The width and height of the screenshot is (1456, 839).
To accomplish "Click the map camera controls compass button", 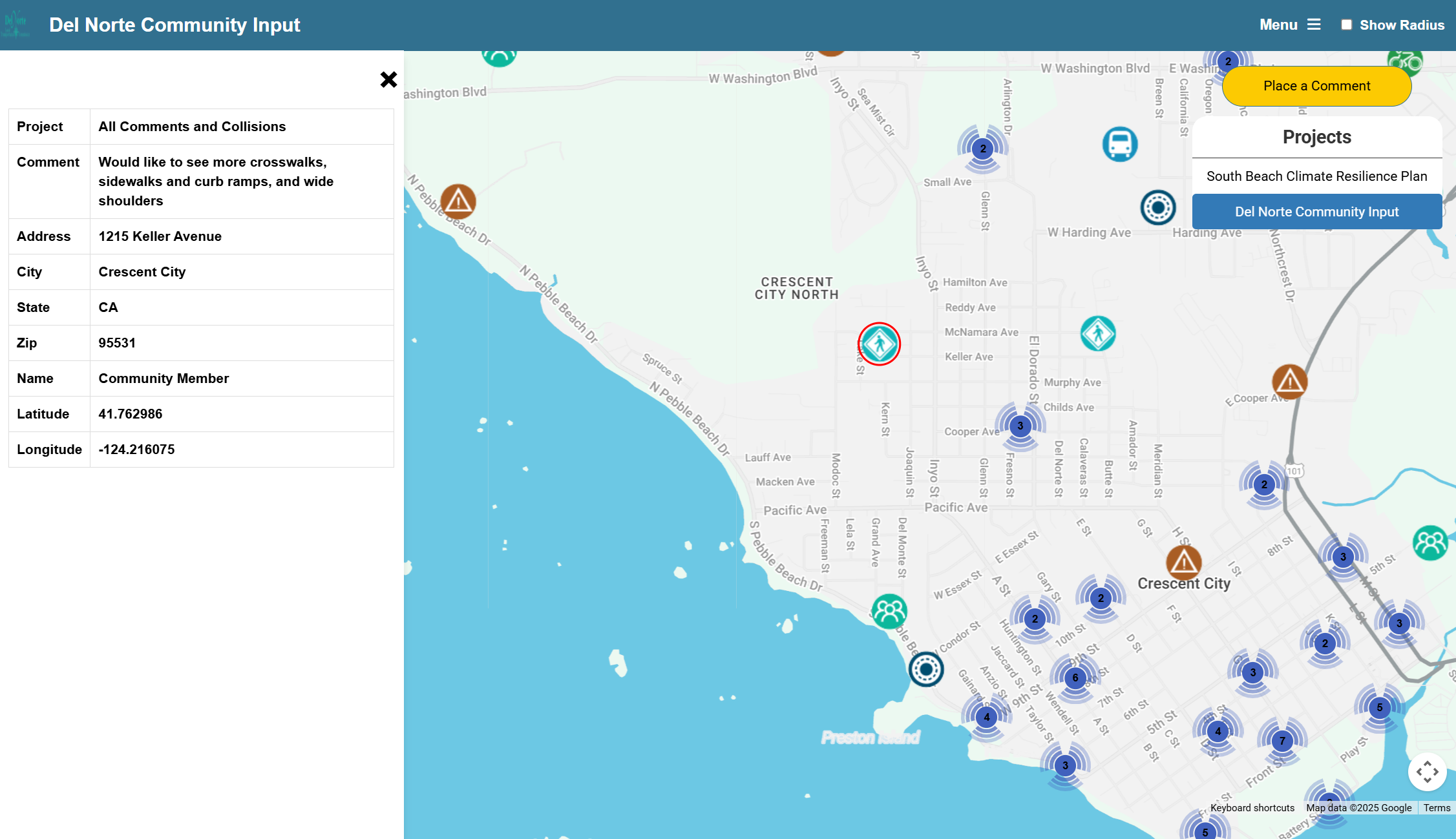I will click(1427, 771).
